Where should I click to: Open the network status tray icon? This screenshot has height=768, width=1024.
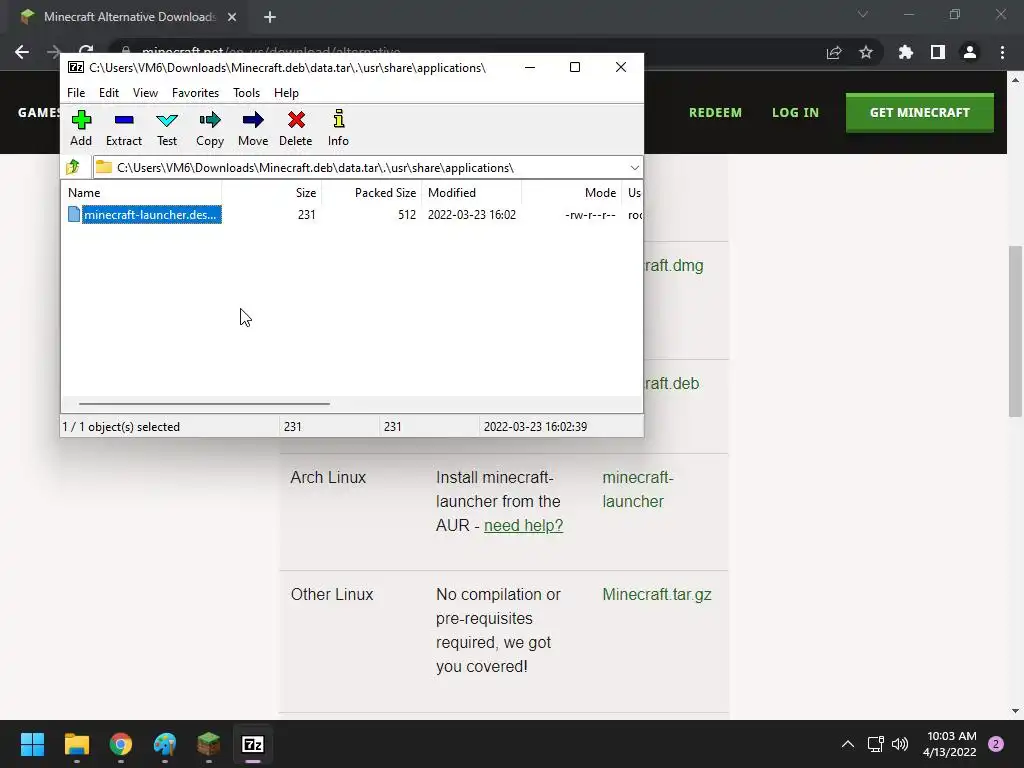click(875, 744)
